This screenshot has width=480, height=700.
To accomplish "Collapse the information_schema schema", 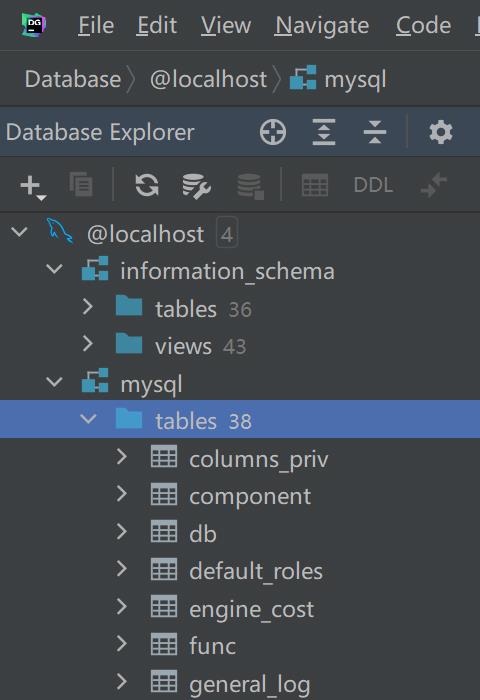I will [54, 270].
